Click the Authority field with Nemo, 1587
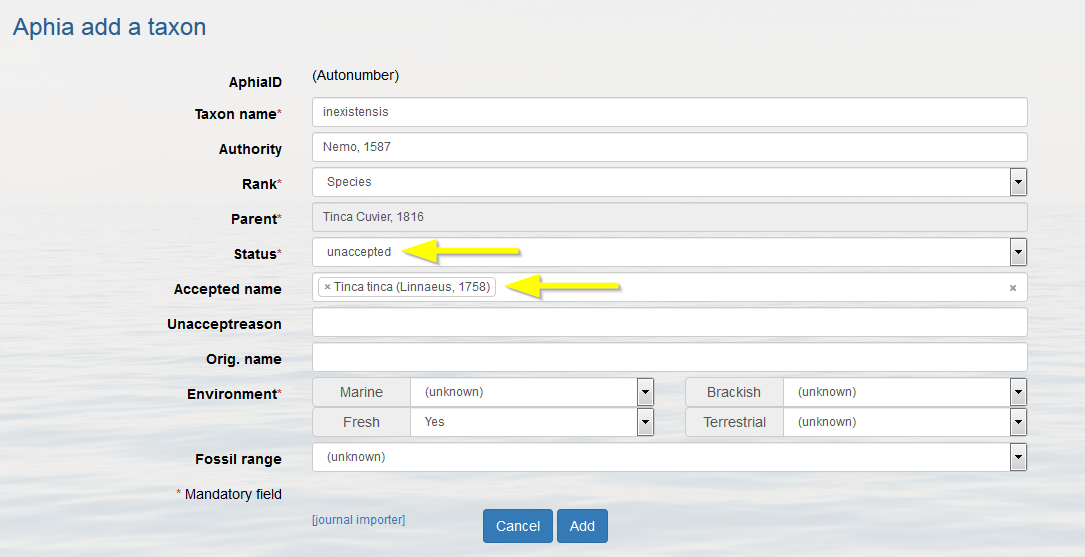The image size is (1085, 557). coord(669,147)
